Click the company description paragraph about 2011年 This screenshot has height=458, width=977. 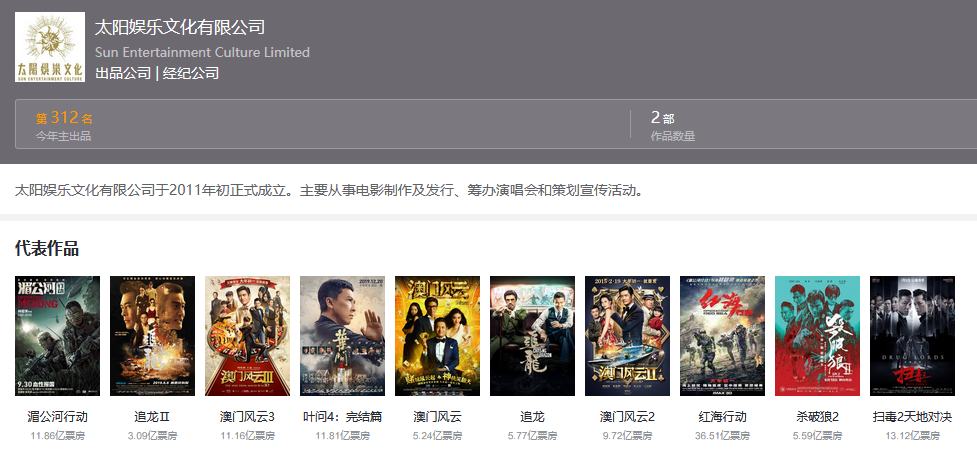point(329,190)
